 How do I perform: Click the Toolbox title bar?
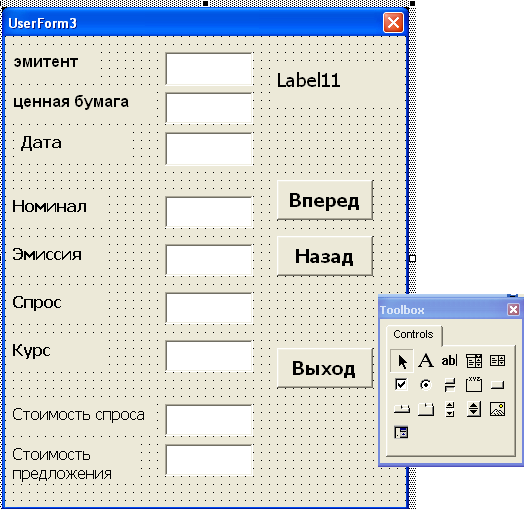(443, 310)
